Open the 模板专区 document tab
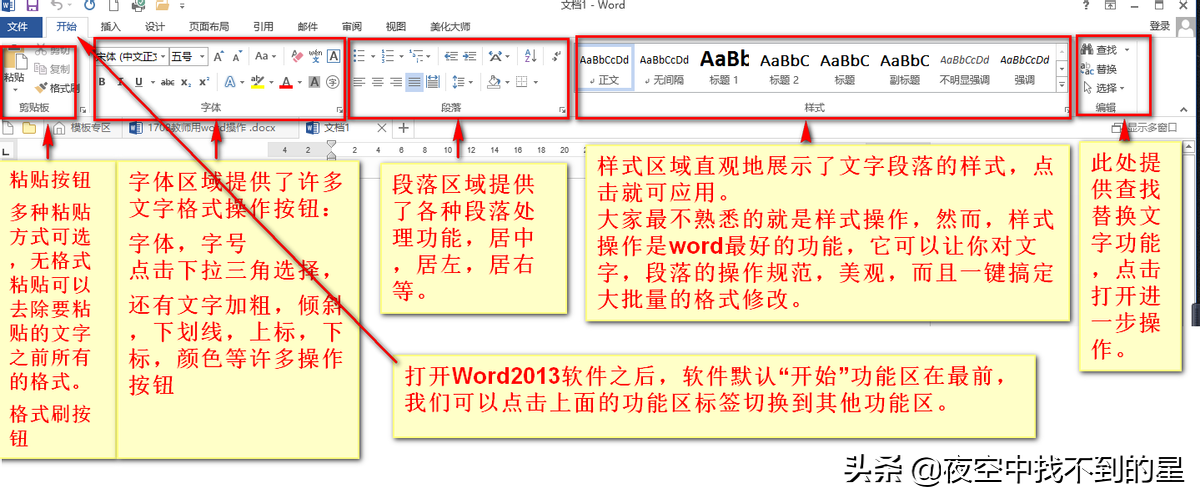 tap(81, 128)
